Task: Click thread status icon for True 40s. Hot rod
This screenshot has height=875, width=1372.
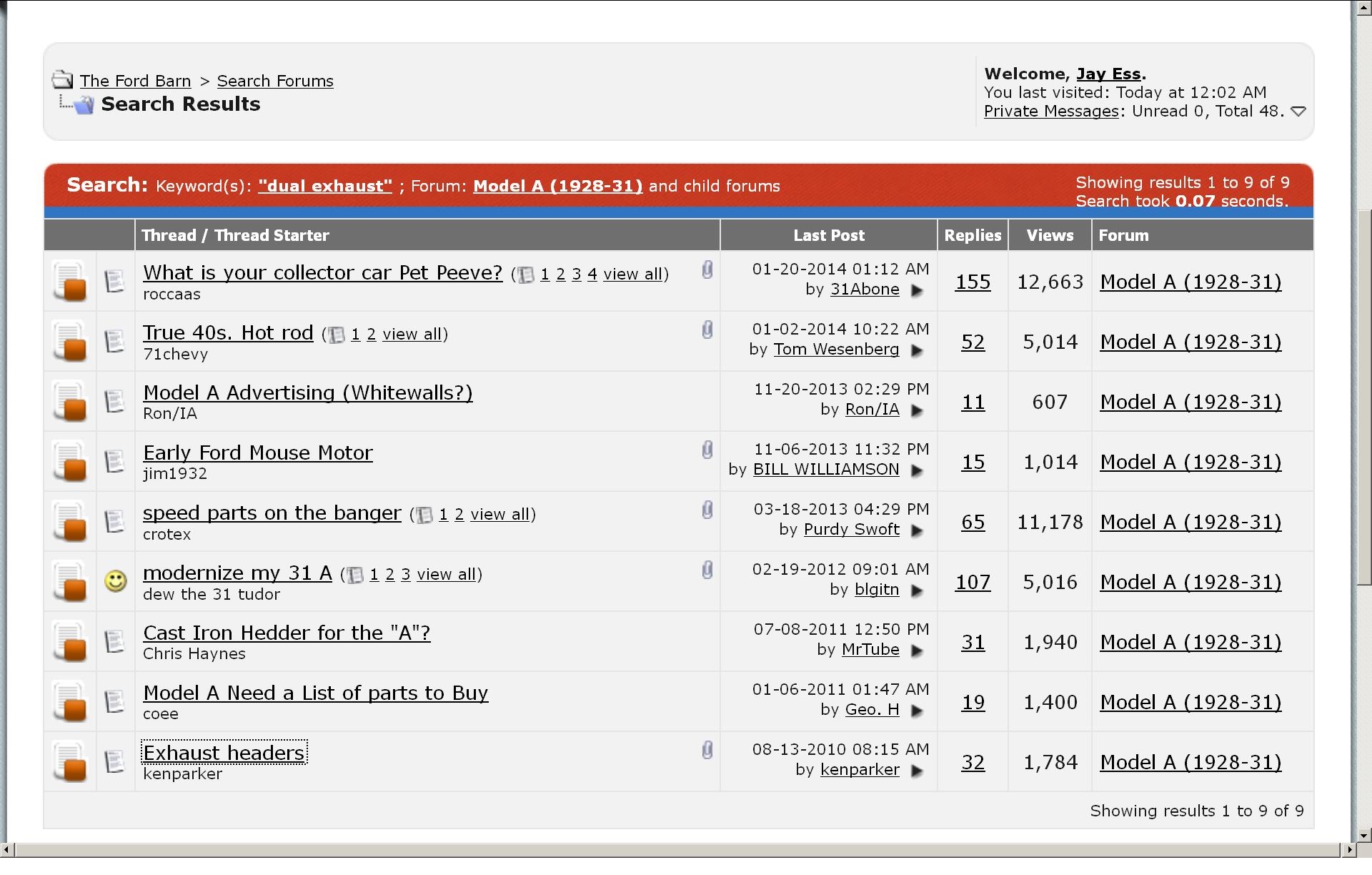Action: (x=70, y=341)
